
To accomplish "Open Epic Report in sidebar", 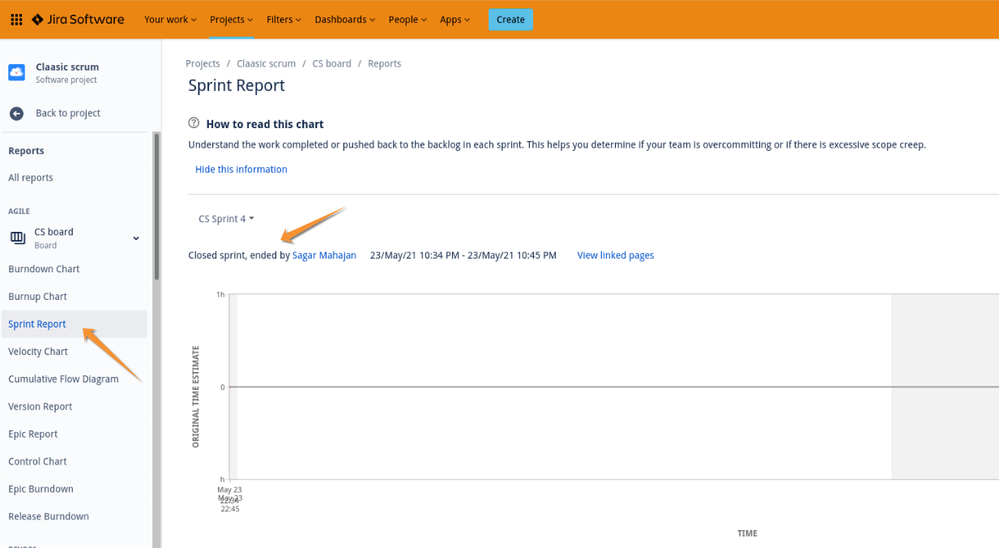I will [x=33, y=434].
